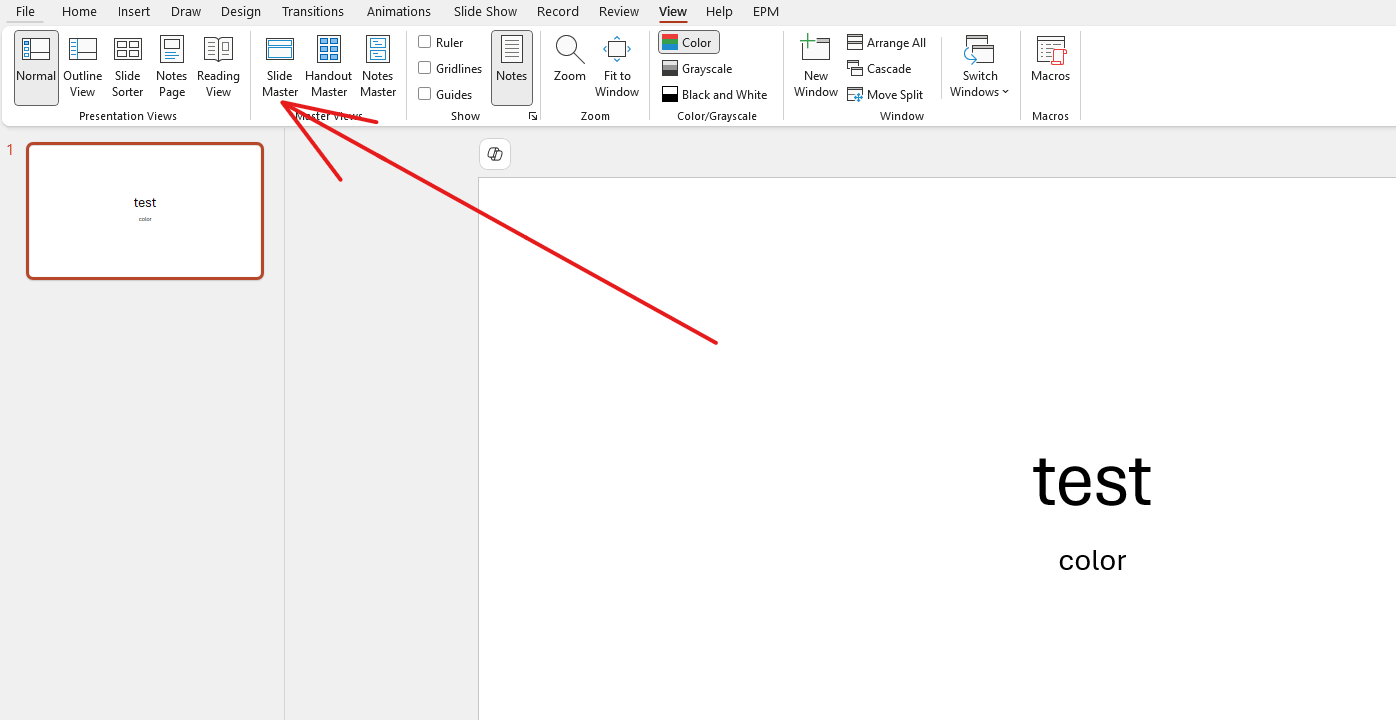Image resolution: width=1396 pixels, height=720 pixels.
Task: Select Reading View
Action: (x=218, y=65)
